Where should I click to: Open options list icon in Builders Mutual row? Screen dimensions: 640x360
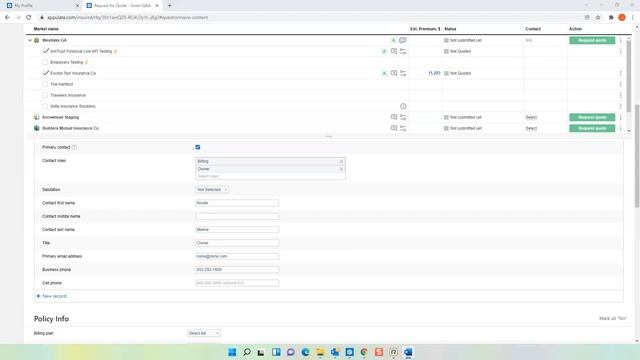click(403, 128)
